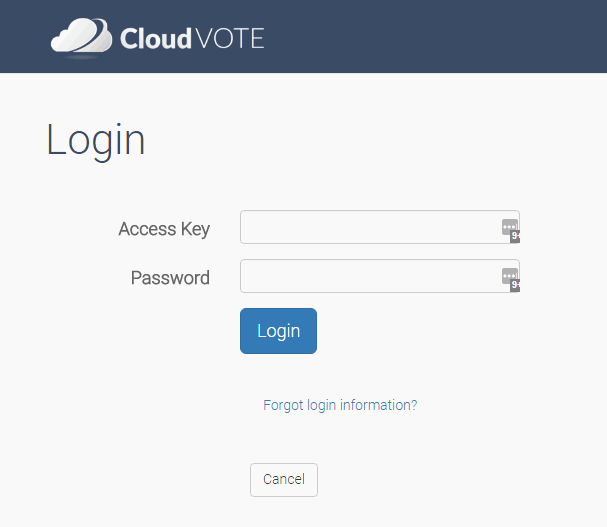Click the "Password" field label
The image size is (607, 527).
(170, 278)
